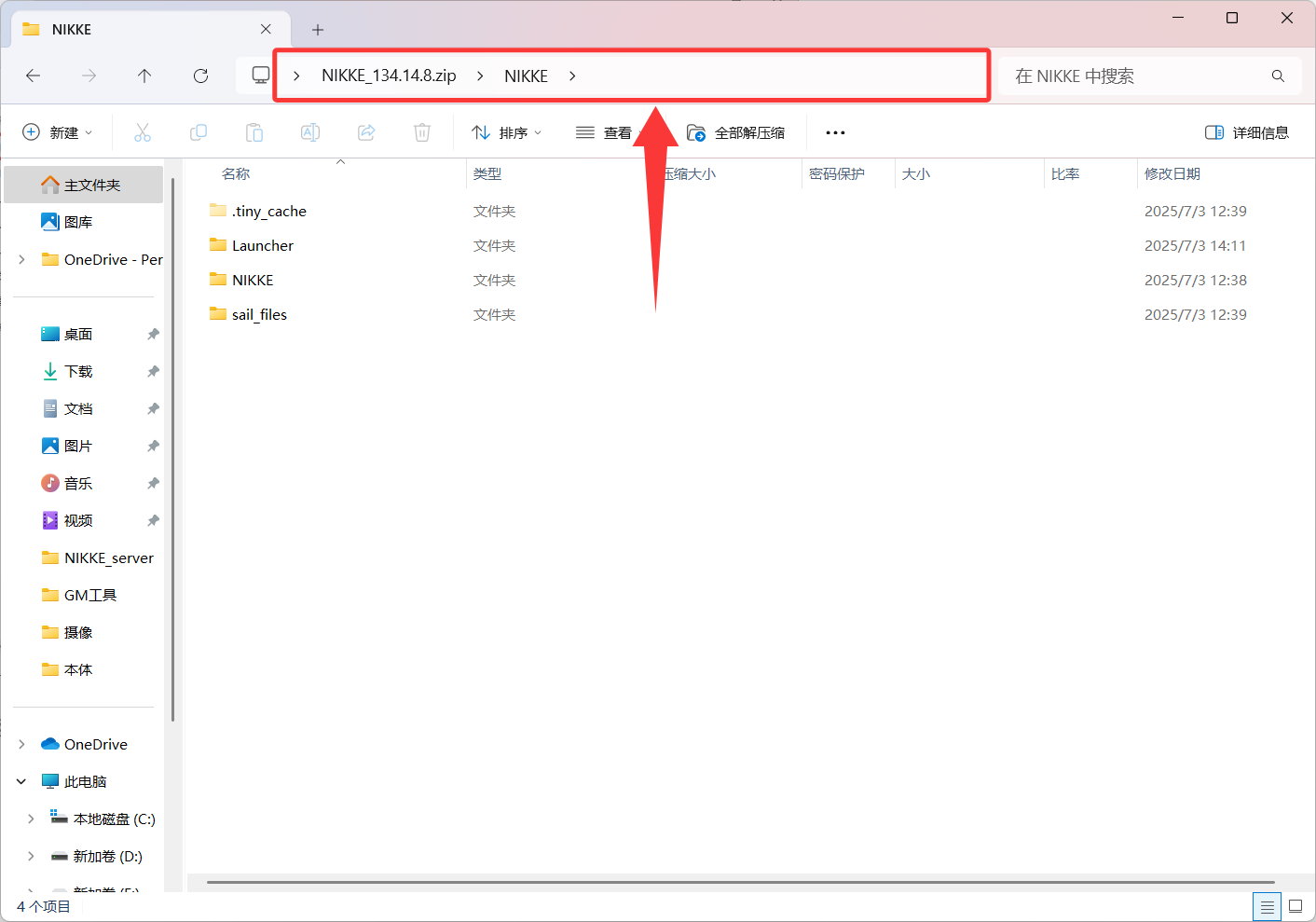Screen dimensions: 1316x922
Task: Unpin 下载 using its pin icon
Action: tap(153, 371)
